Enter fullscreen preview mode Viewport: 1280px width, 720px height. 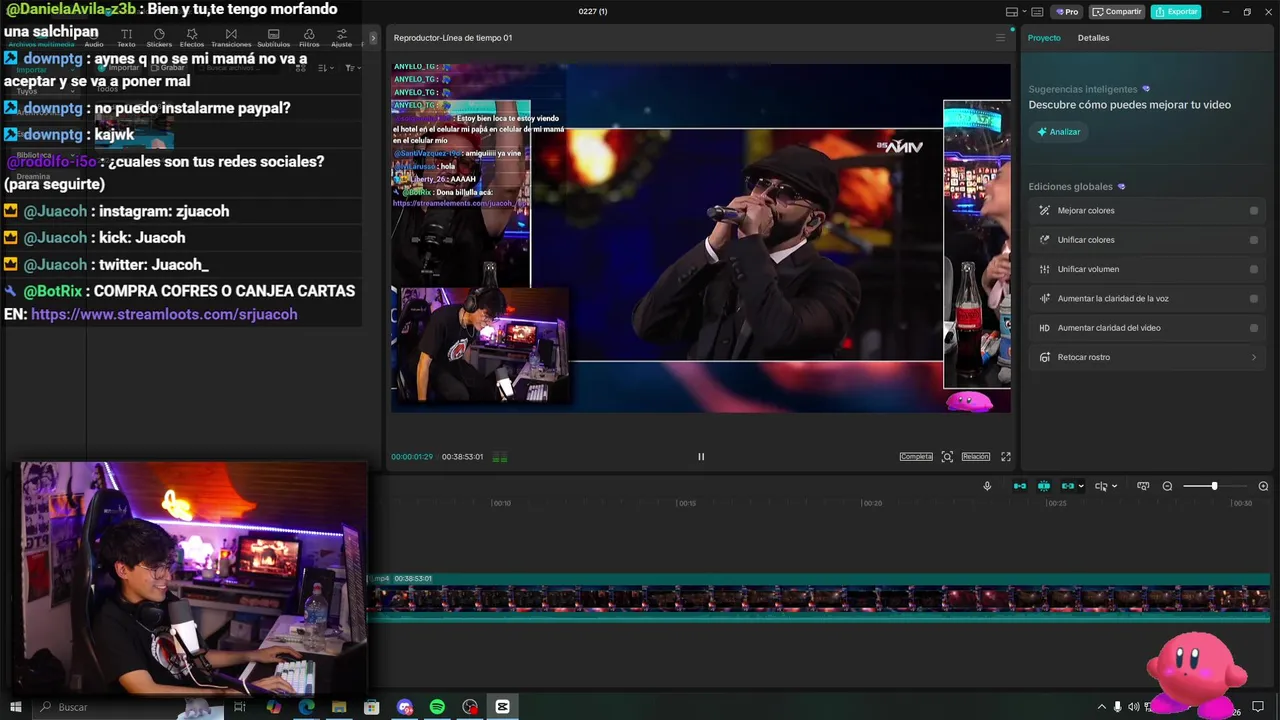click(x=1006, y=457)
